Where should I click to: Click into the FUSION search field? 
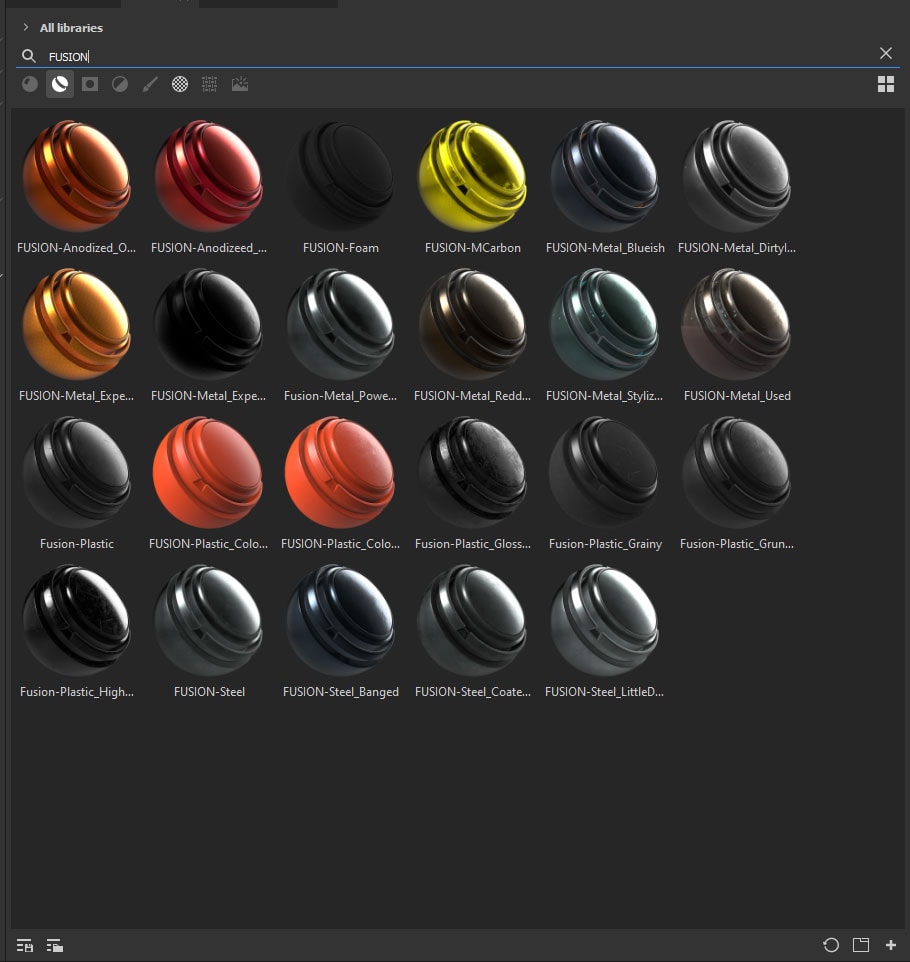coord(460,56)
